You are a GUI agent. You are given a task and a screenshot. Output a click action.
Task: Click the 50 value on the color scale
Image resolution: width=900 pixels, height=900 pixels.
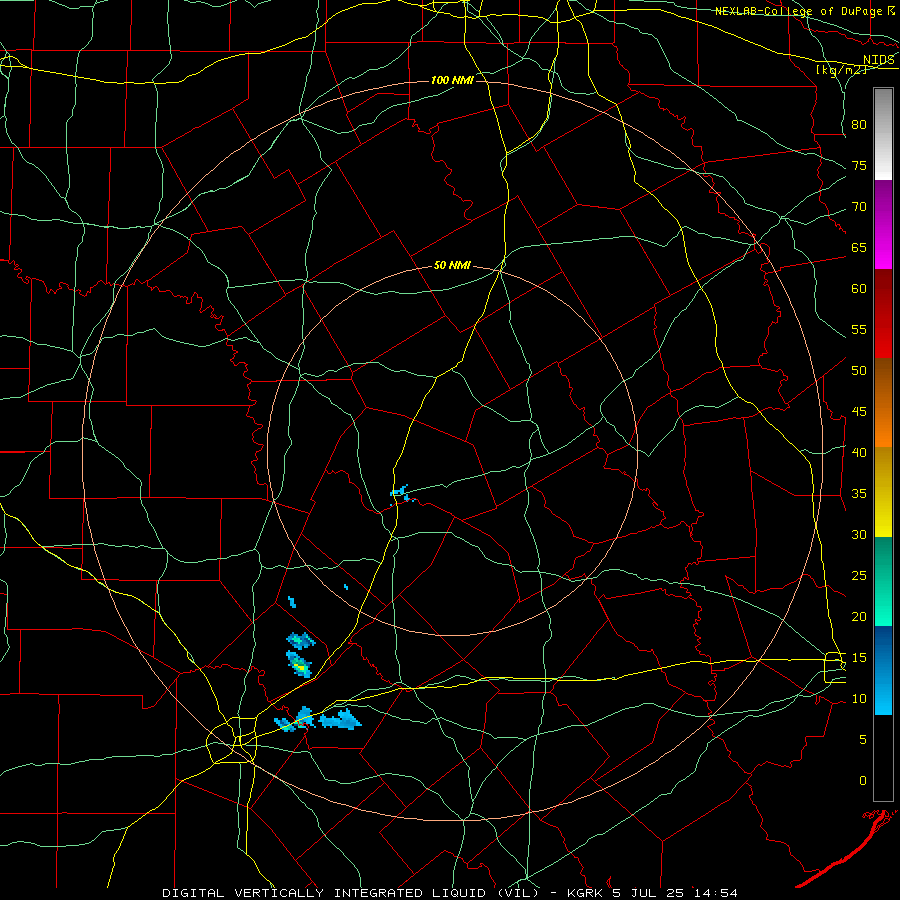pyautogui.click(x=859, y=371)
